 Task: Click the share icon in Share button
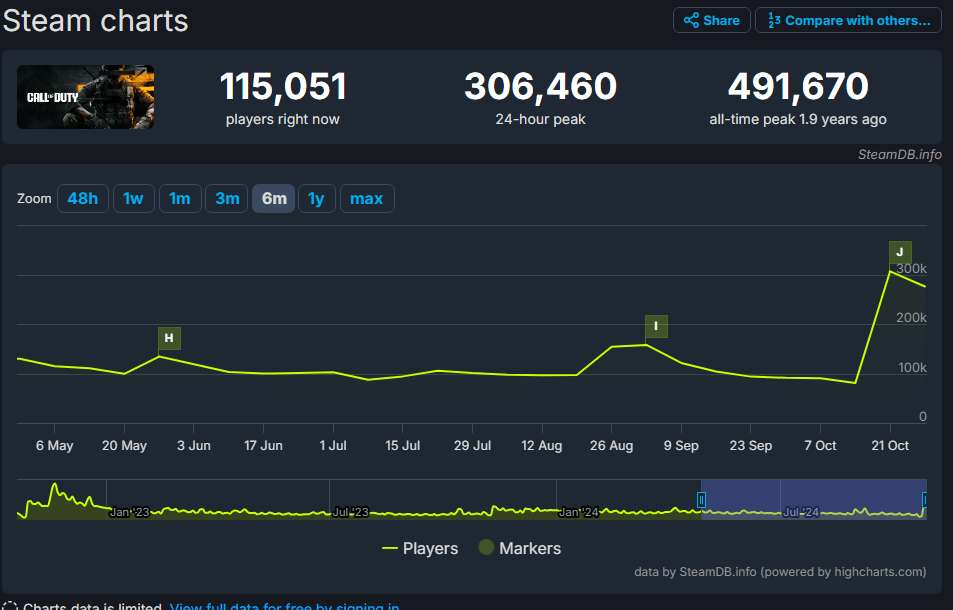pos(691,20)
